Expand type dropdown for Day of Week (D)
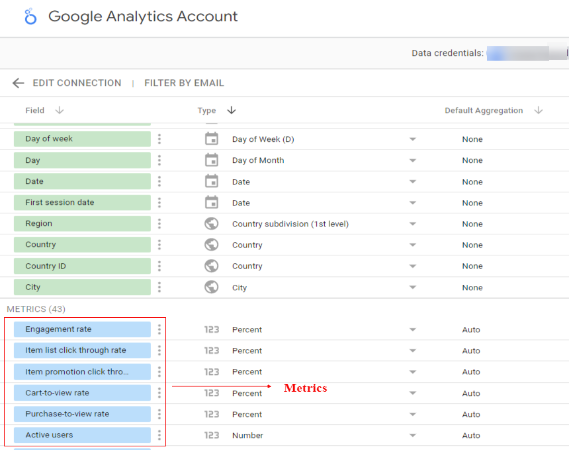The image size is (569, 450). 413,139
